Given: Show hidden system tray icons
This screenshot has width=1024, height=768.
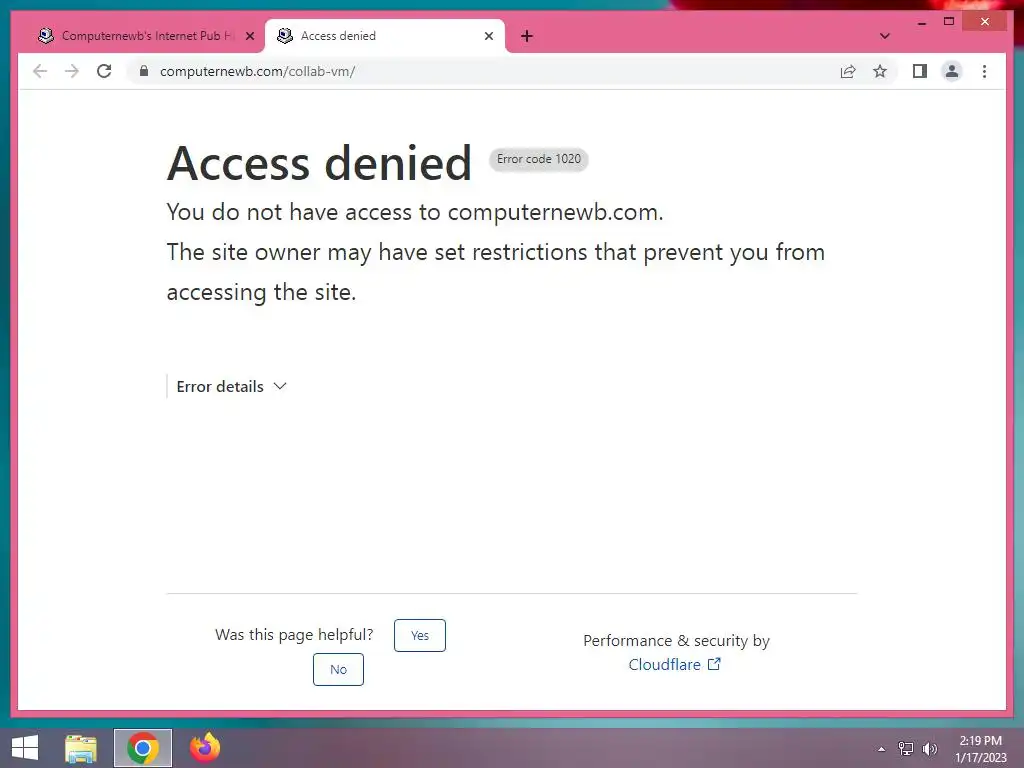Looking at the screenshot, I should pos(881,749).
